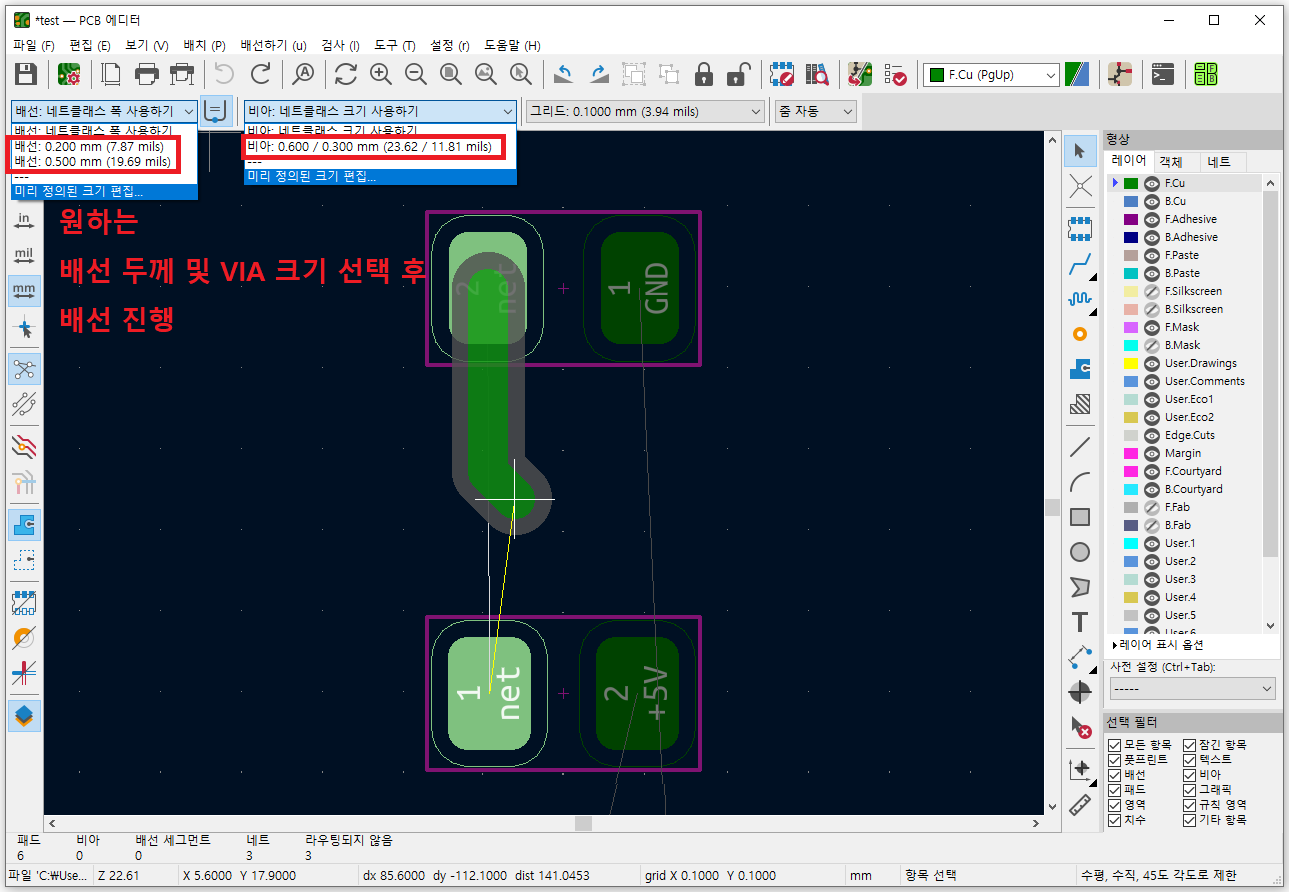Toggle F.Silkscreen layer visibility
Viewport: 1289px width, 892px height.
1151,291
